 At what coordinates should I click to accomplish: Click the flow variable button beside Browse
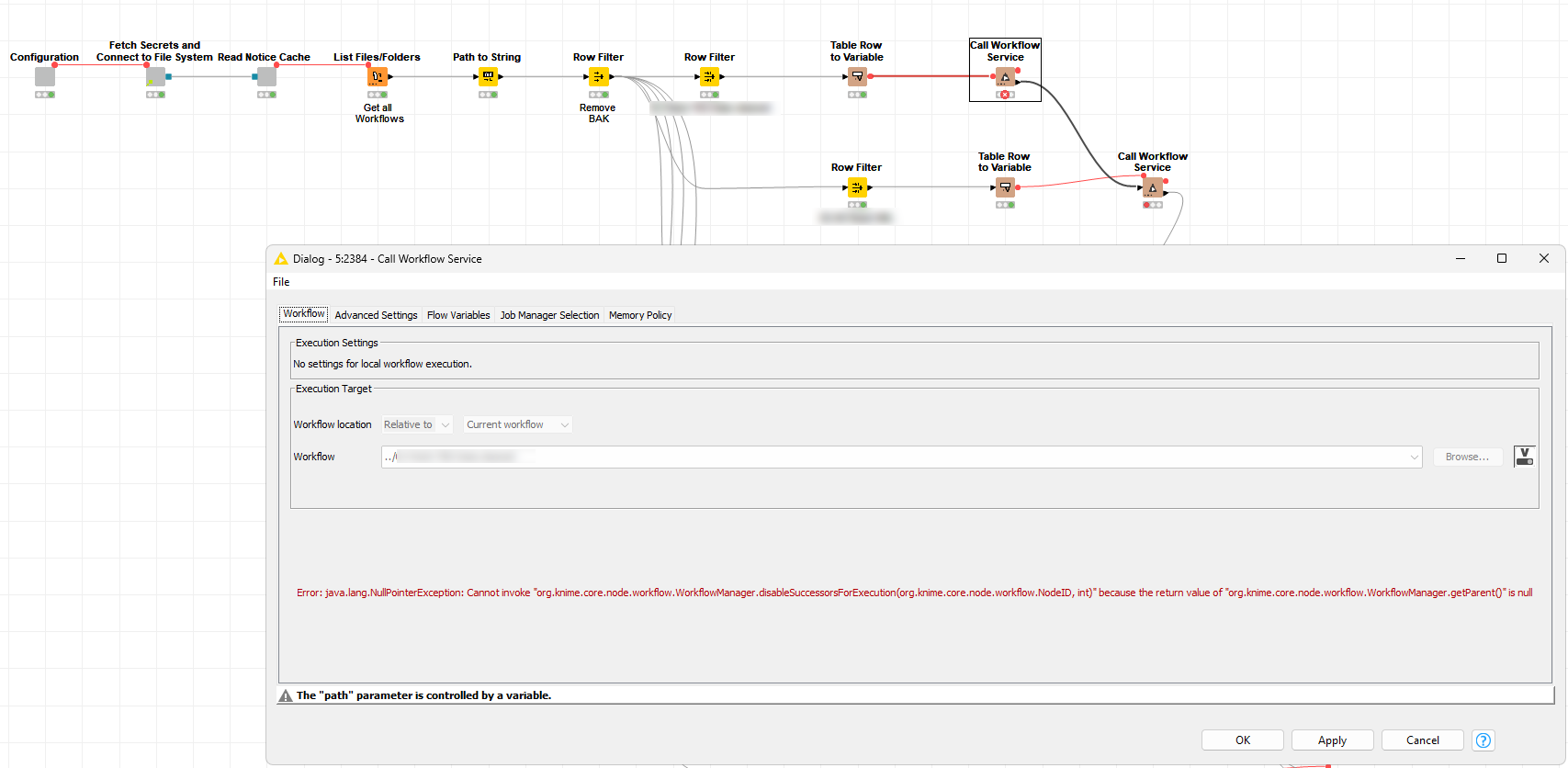(x=1524, y=457)
